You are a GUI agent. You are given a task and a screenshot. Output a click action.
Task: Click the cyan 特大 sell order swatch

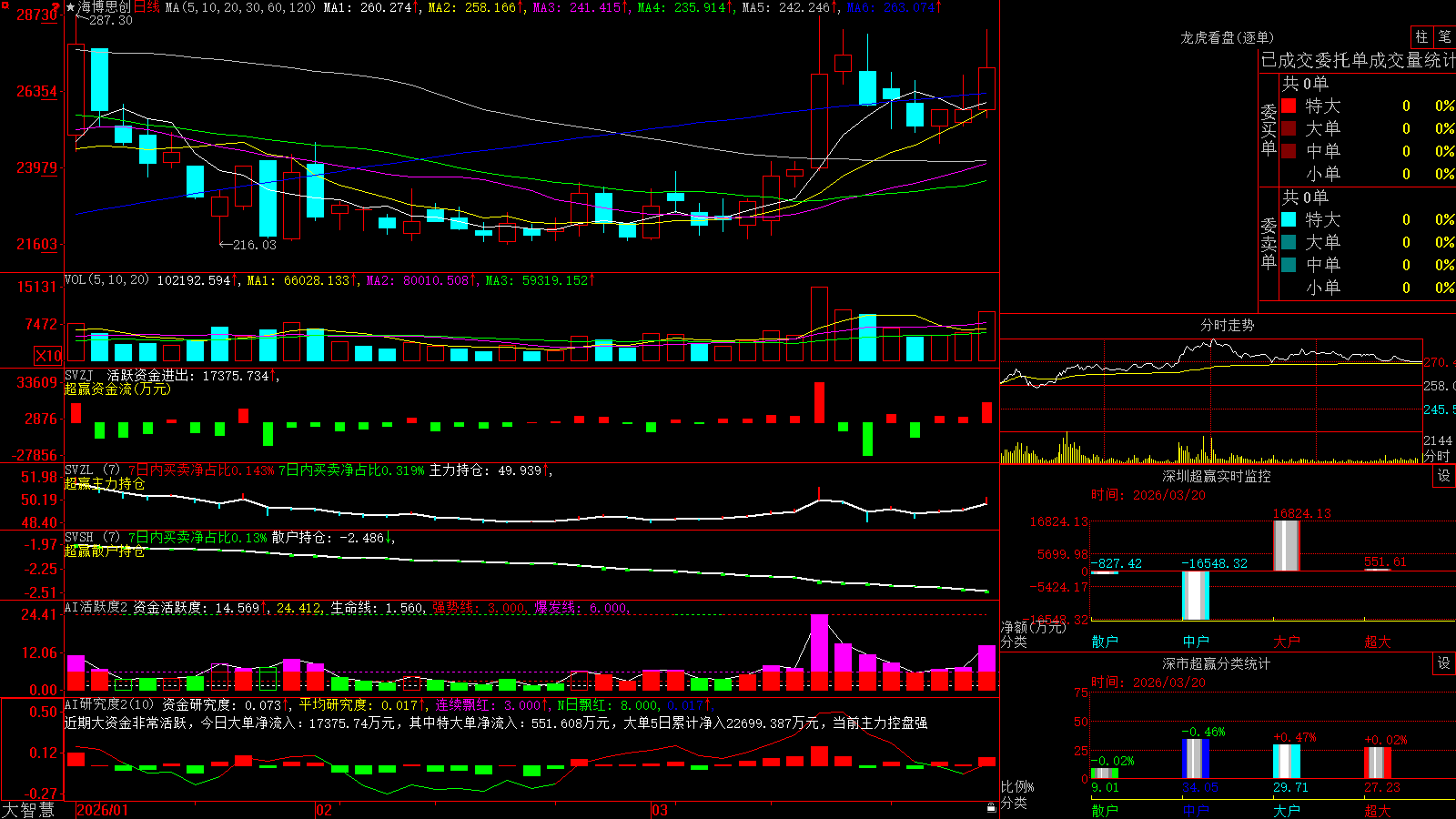click(x=1289, y=219)
